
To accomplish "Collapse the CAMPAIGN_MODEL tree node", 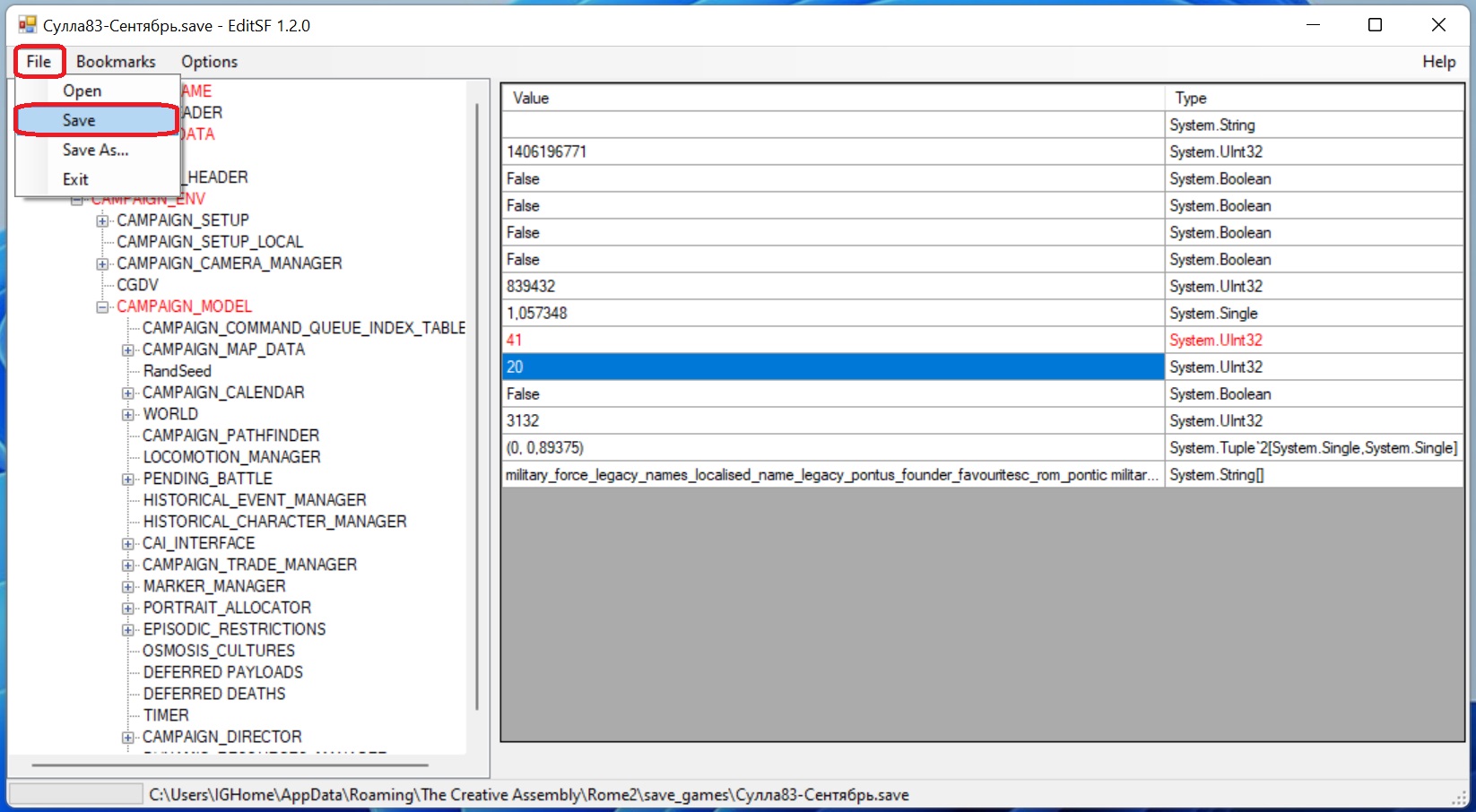I will (x=102, y=307).
